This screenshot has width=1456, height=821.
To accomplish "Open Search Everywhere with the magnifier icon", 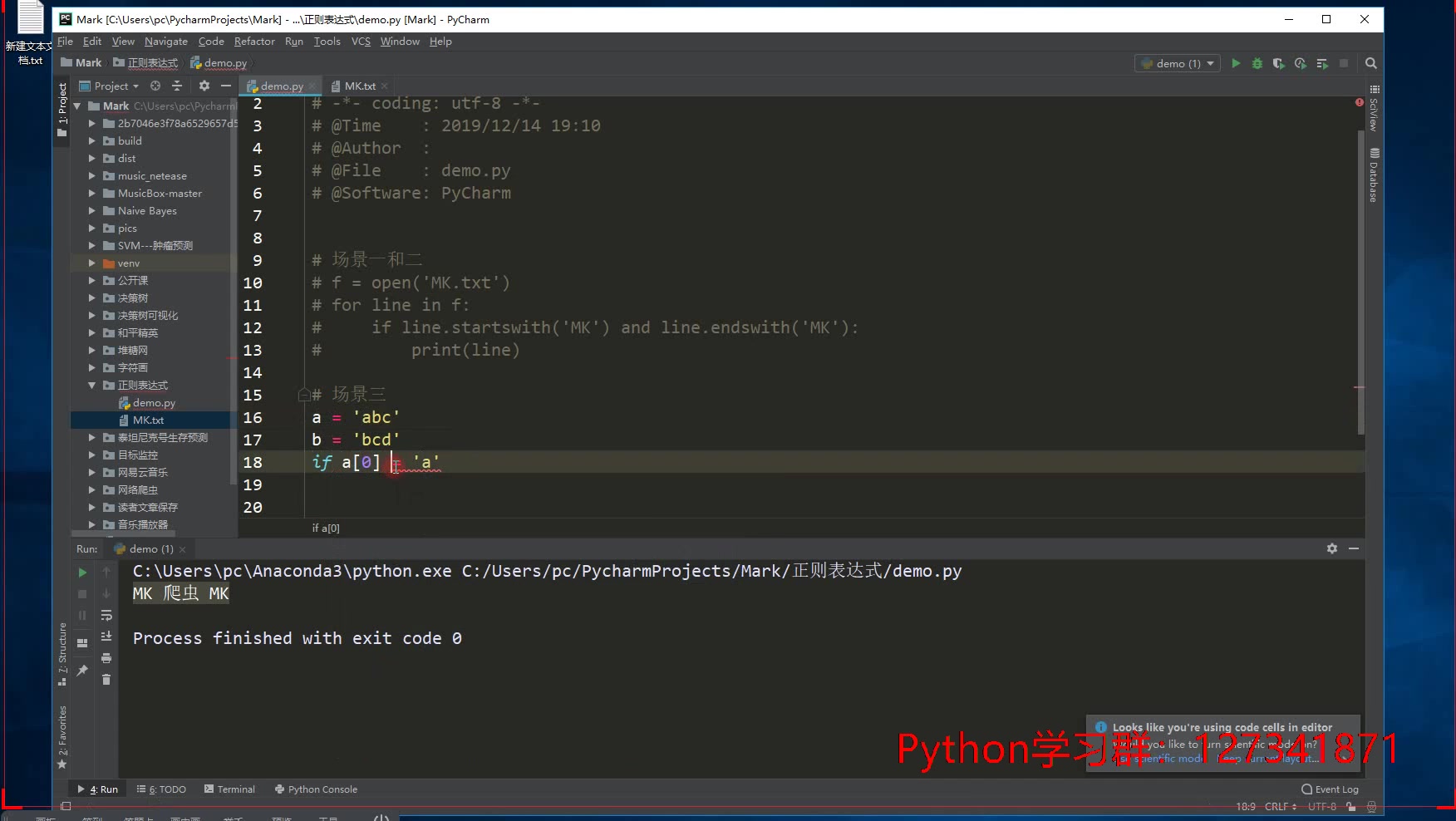I will coord(1370,63).
